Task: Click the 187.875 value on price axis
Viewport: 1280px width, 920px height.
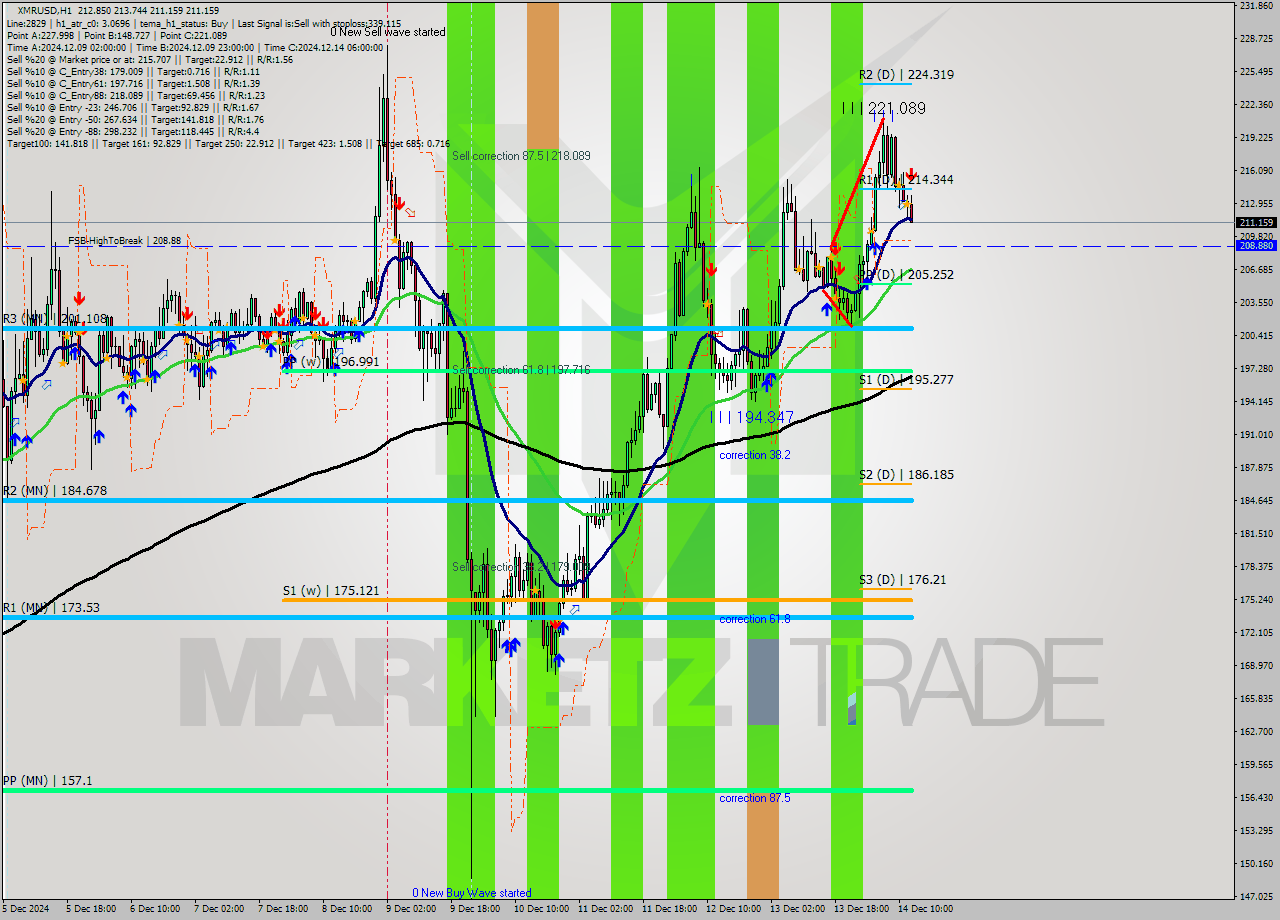Action: tap(1256, 467)
